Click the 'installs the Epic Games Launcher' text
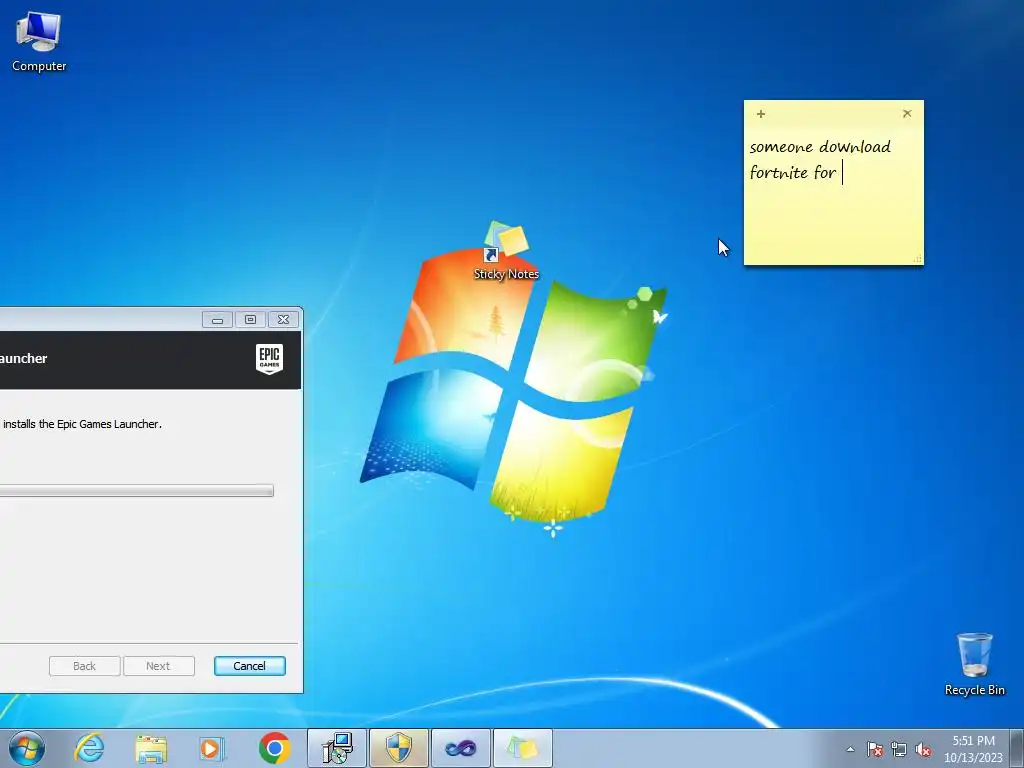 pyautogui.click(x=82, y=424)
